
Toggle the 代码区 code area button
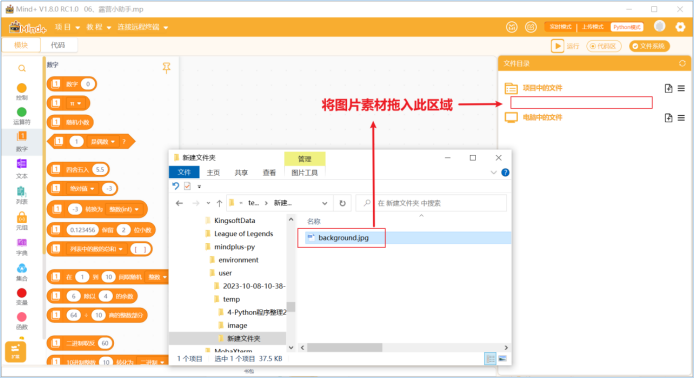[x=604, y=46]
